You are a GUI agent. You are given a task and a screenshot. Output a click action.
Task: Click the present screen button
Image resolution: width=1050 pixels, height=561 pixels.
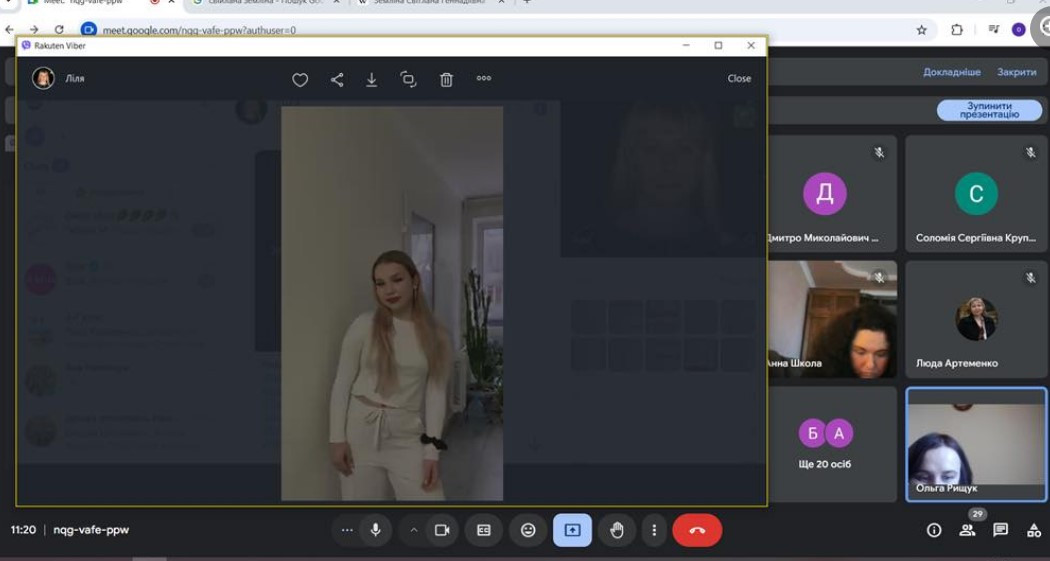click(572, 530)
